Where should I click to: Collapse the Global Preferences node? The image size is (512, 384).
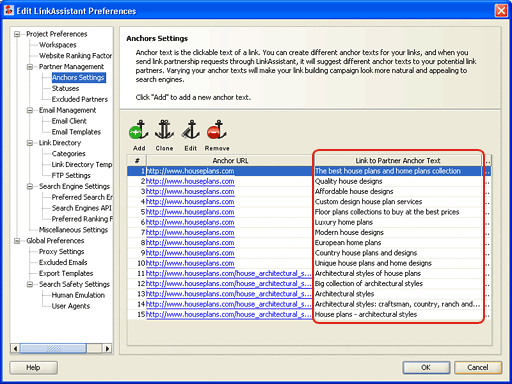point(17,241)
